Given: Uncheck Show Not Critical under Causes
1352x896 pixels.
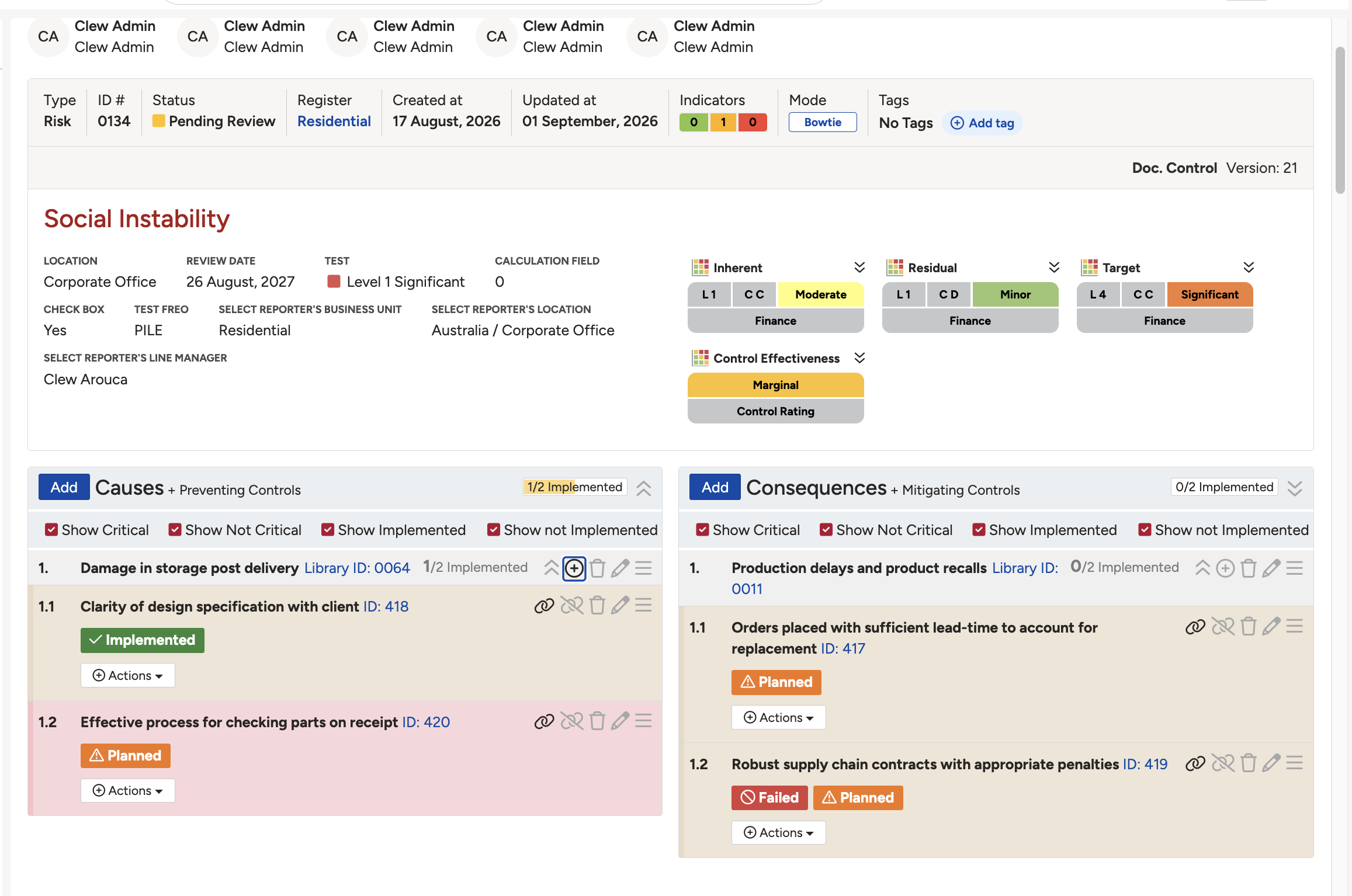Looking at the screenshot, I should [x=175, y=530].
